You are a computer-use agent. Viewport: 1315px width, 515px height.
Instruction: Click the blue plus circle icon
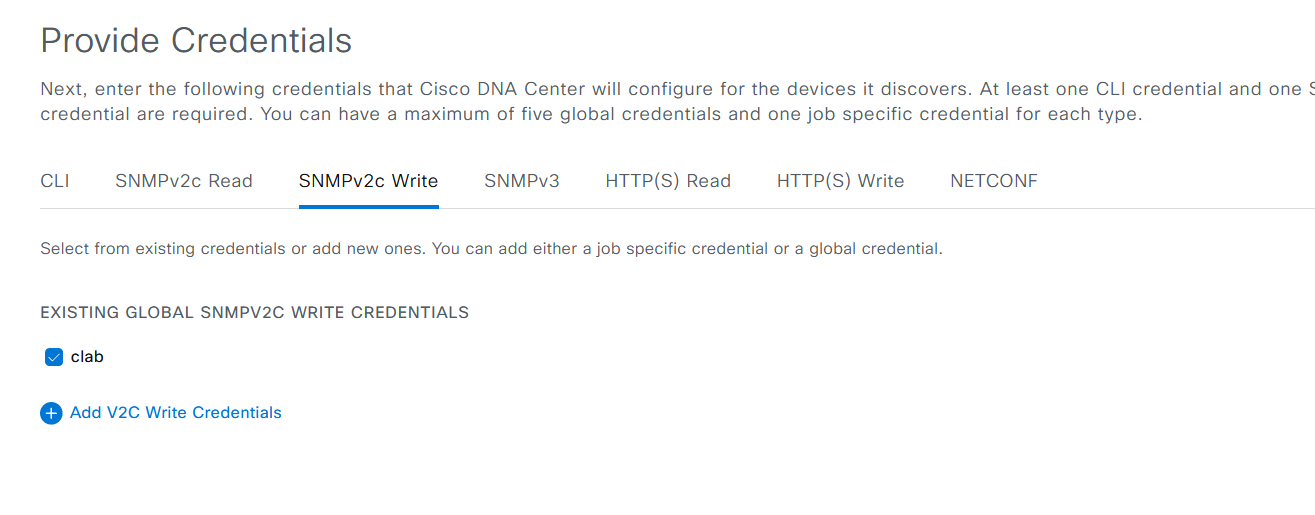click(51, 413)
